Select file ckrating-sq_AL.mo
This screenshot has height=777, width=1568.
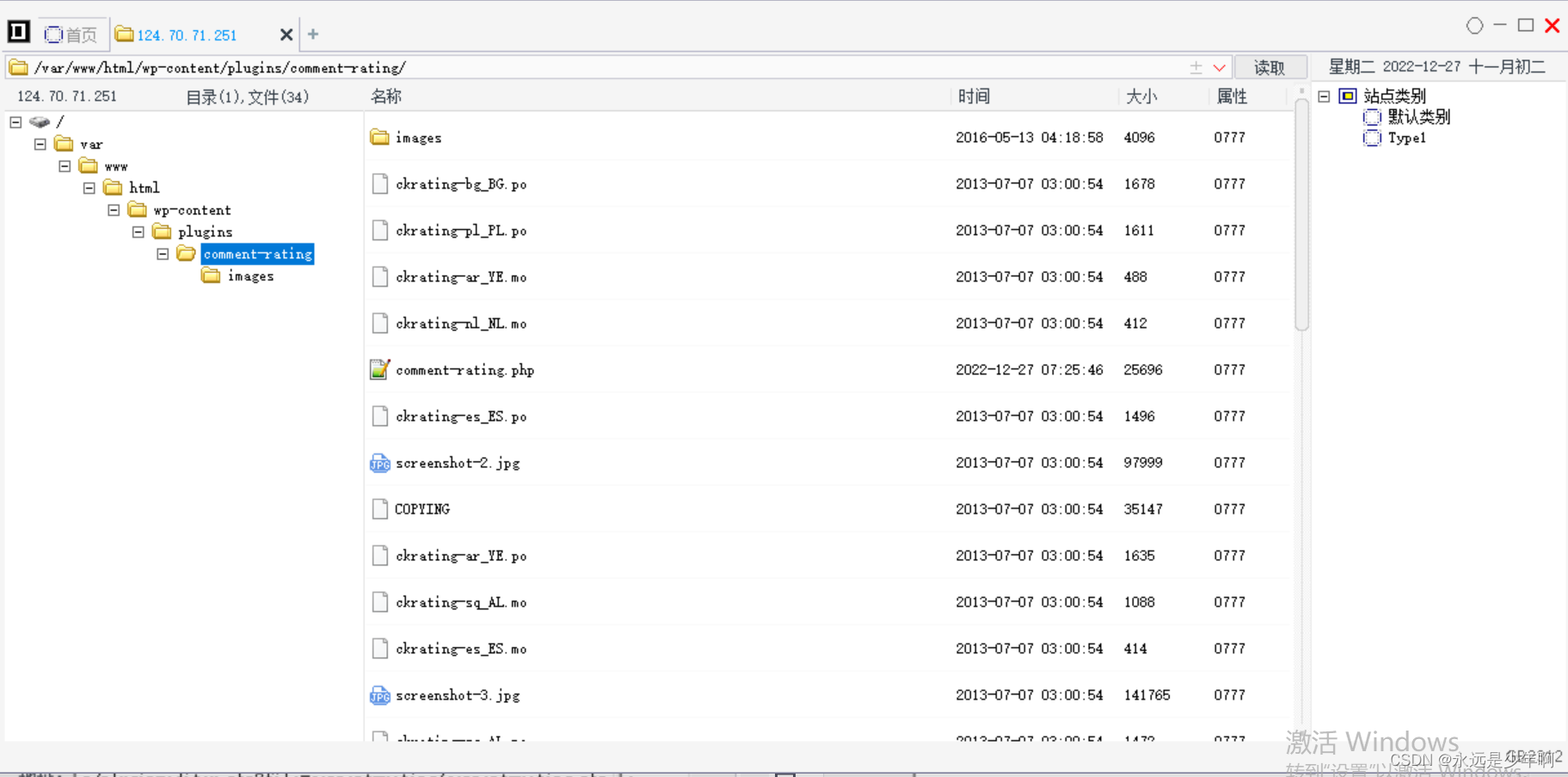pyautogui.click(x=461, y=602)
